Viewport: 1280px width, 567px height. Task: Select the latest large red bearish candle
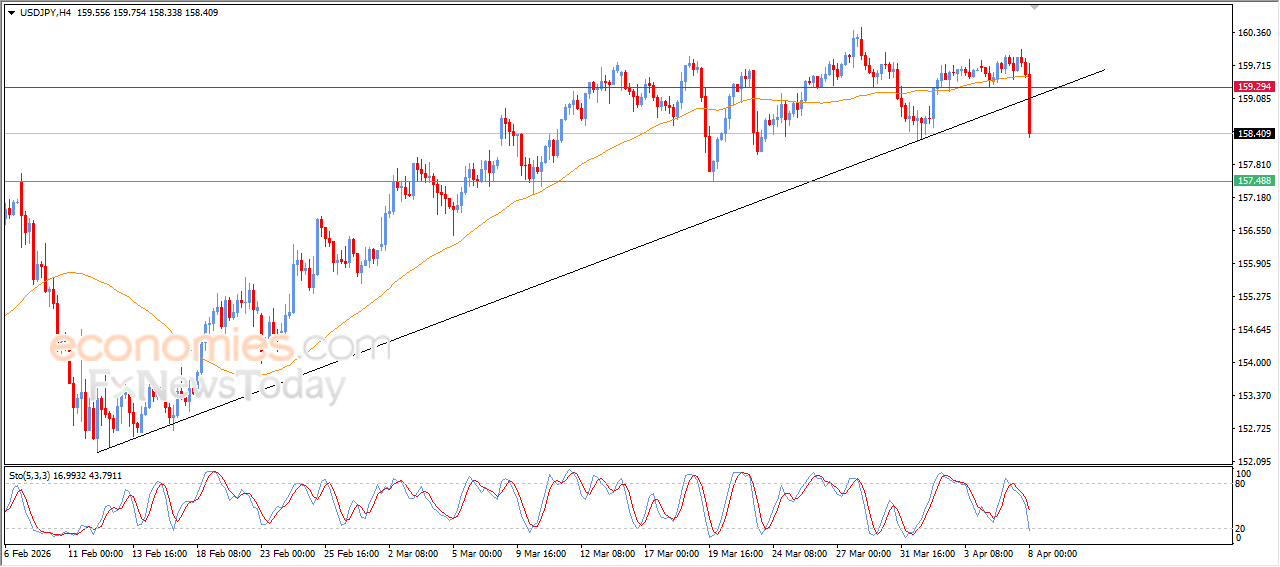point(1030,105)
